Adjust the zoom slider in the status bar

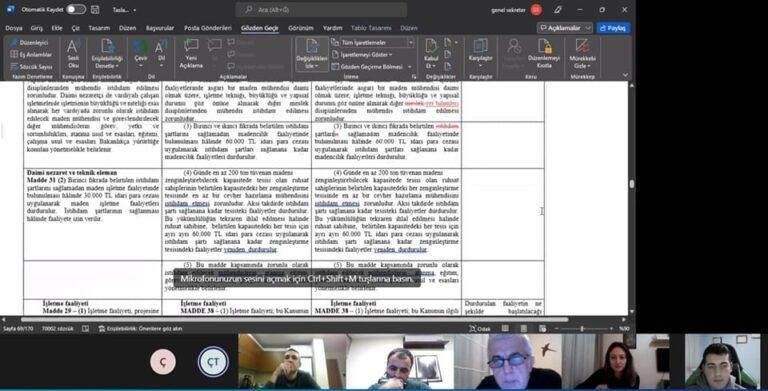pyautogui.click(x=583, y=329)
